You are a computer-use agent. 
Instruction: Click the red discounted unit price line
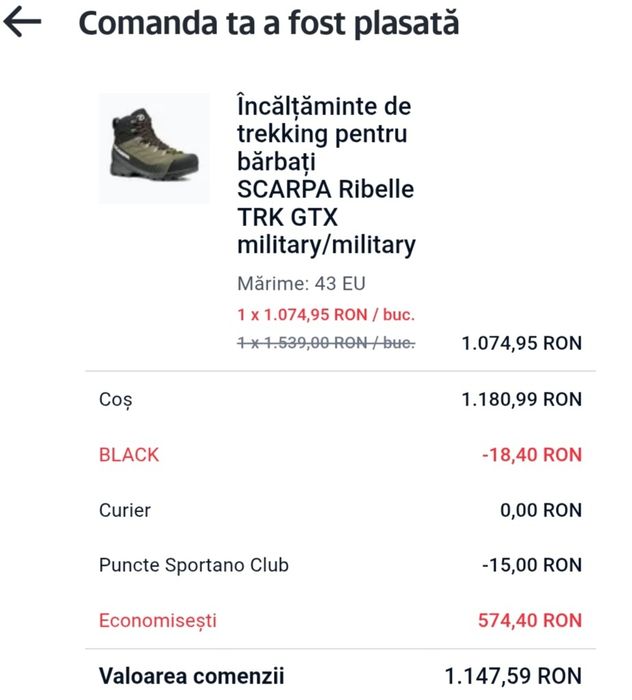326,314
